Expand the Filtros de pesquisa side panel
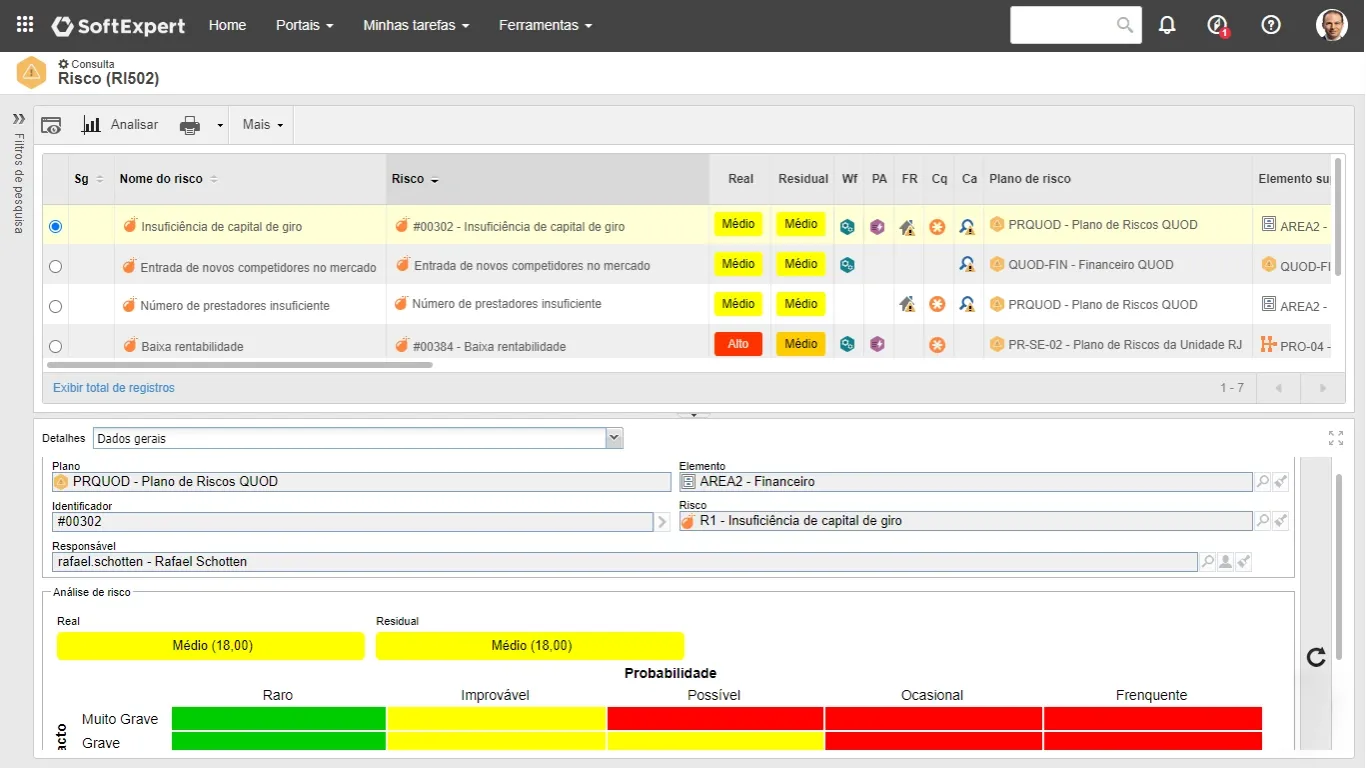1366x768 pixels. (19, 119)
